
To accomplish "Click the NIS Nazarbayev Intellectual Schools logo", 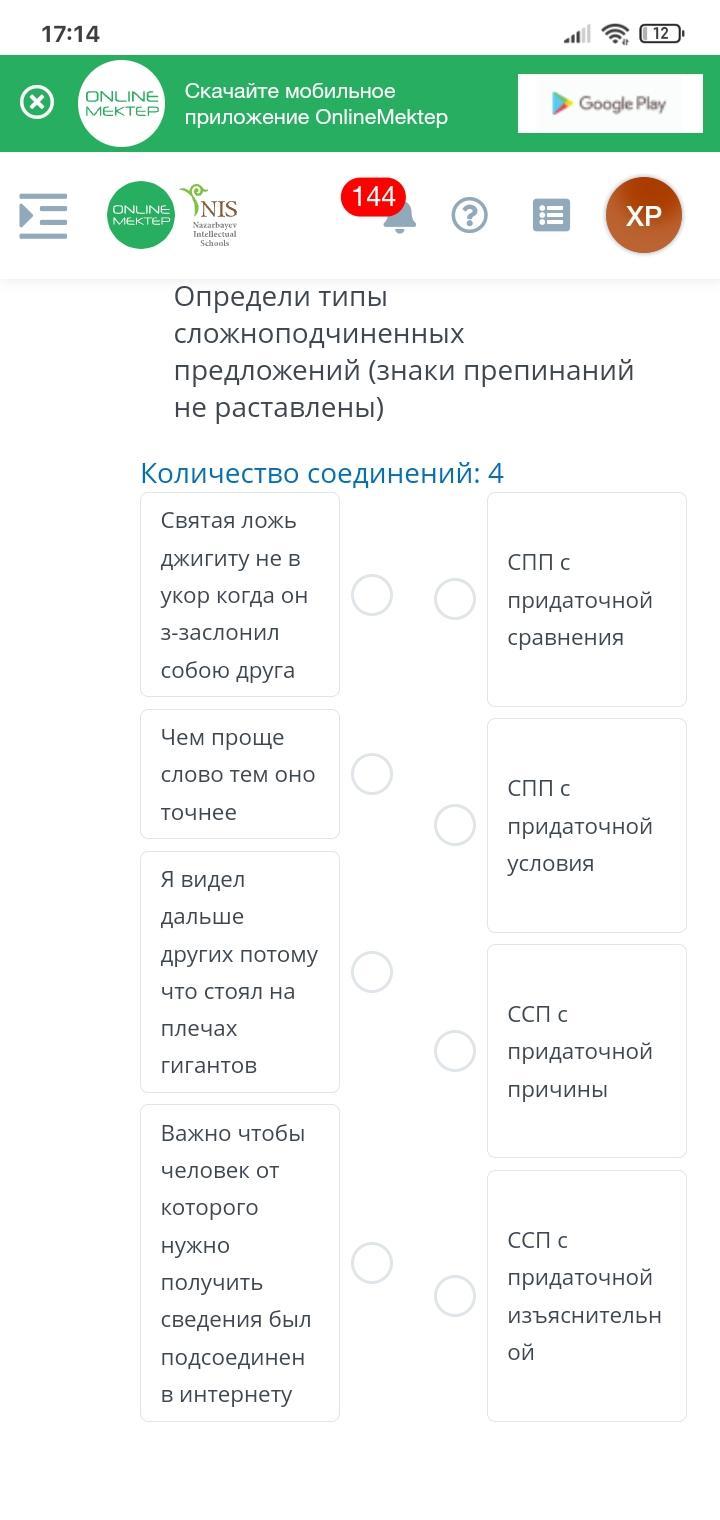I will tap(210, 215).
